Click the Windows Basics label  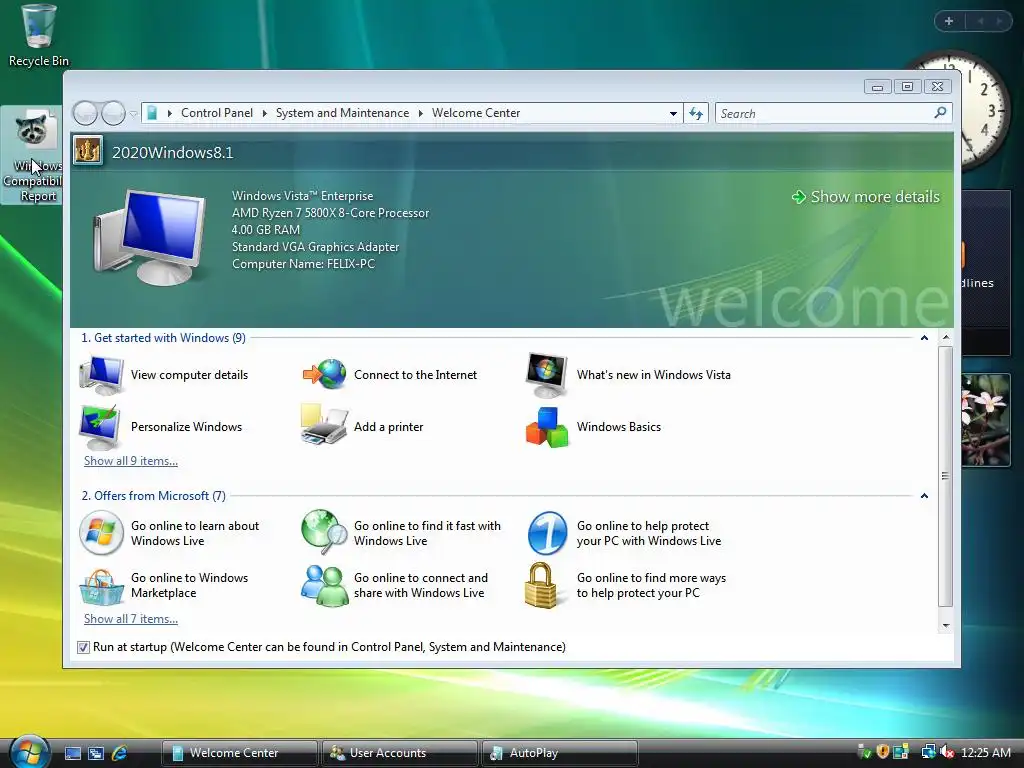(x=618, y=426)
